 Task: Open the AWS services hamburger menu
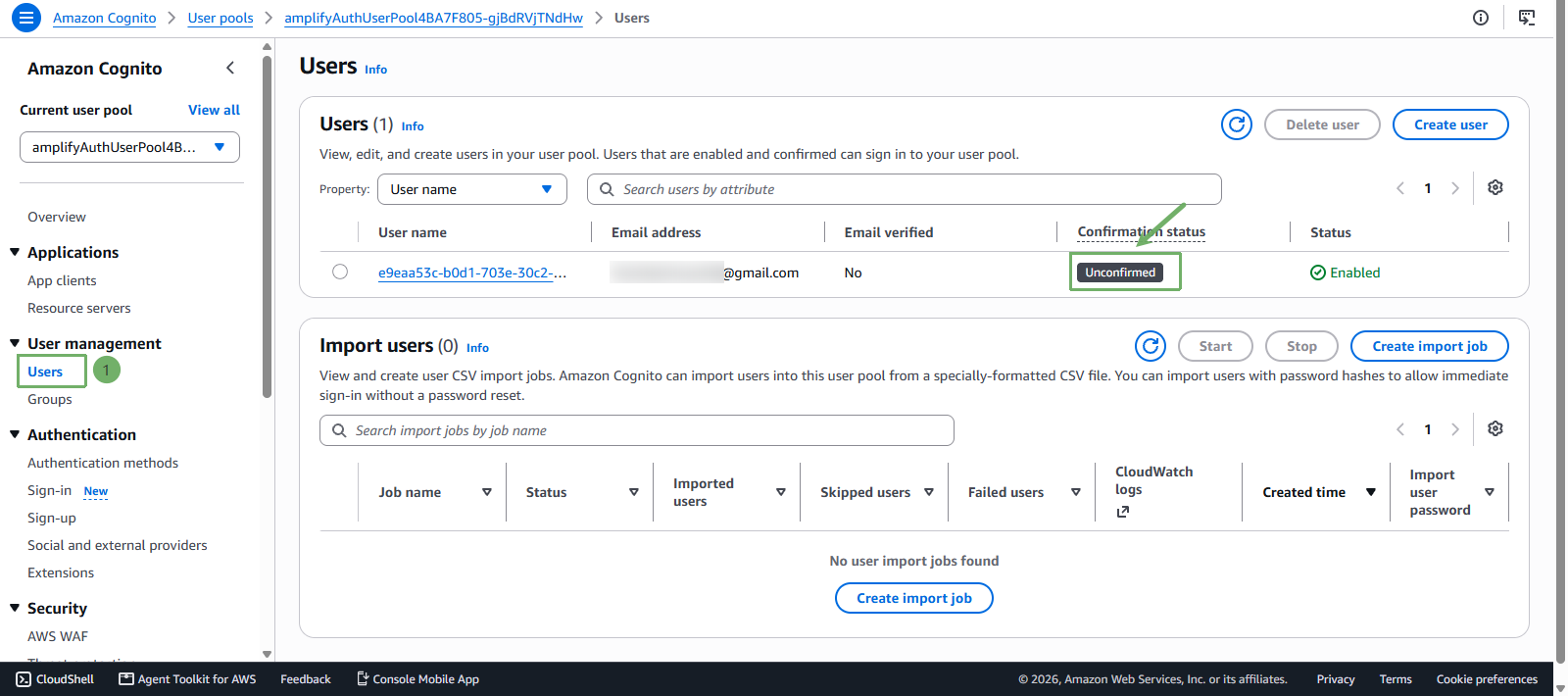(25, 18)
